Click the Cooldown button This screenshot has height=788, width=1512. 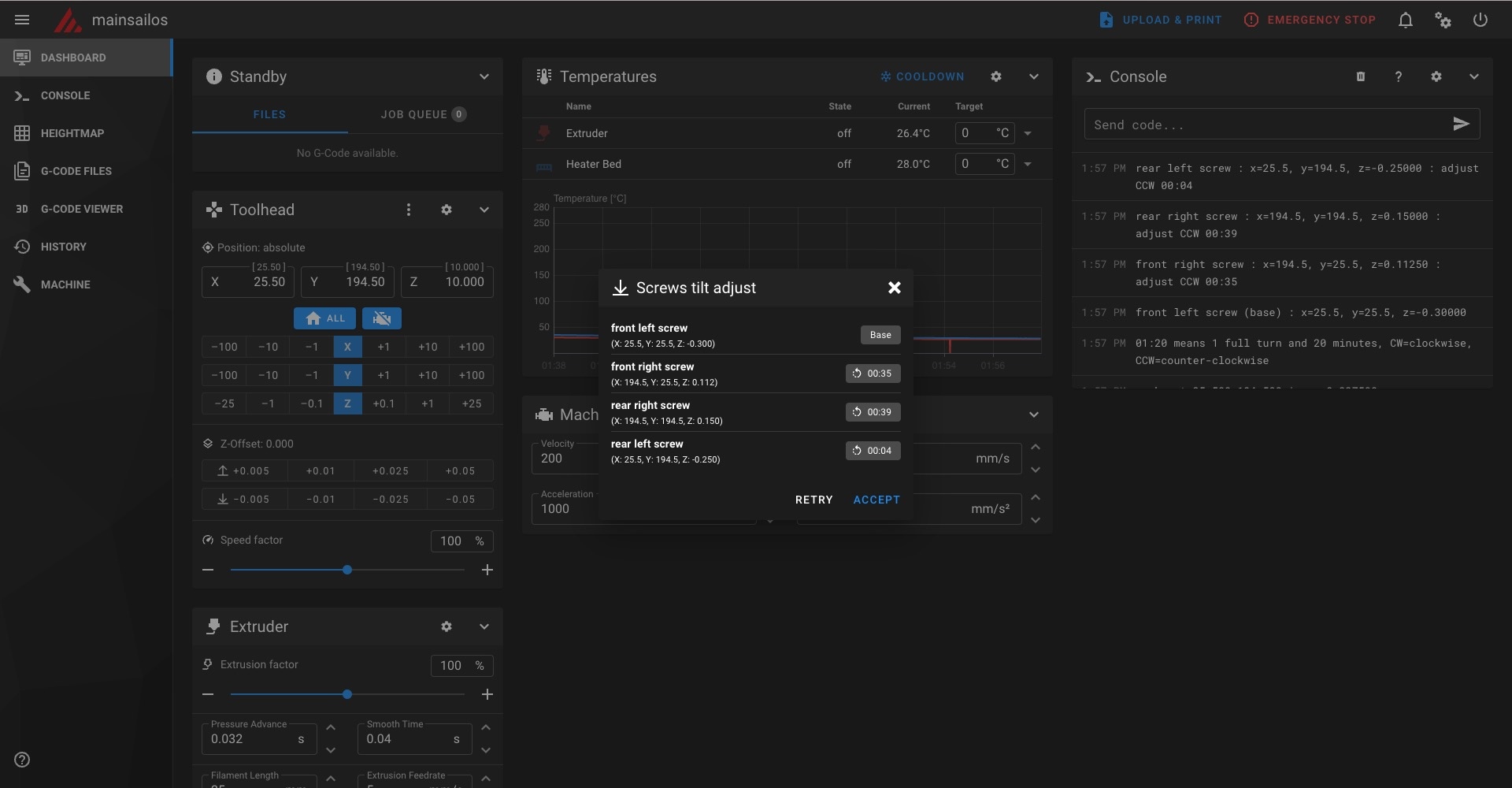[922, 76]
